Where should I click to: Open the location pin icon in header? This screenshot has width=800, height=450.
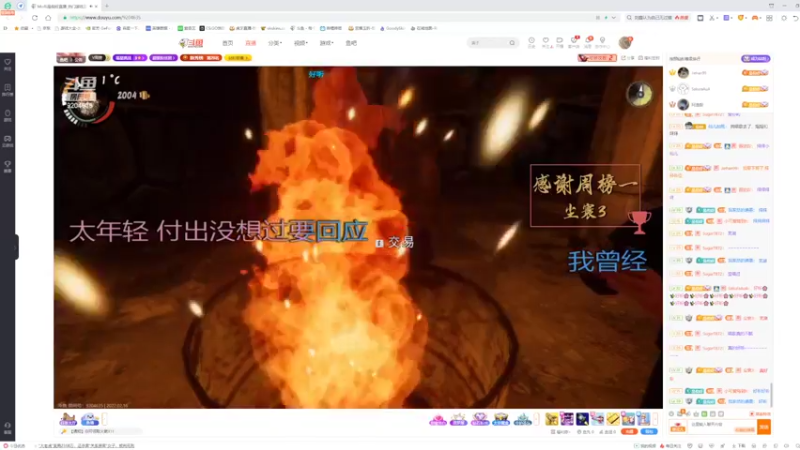(x=603, y=42)
